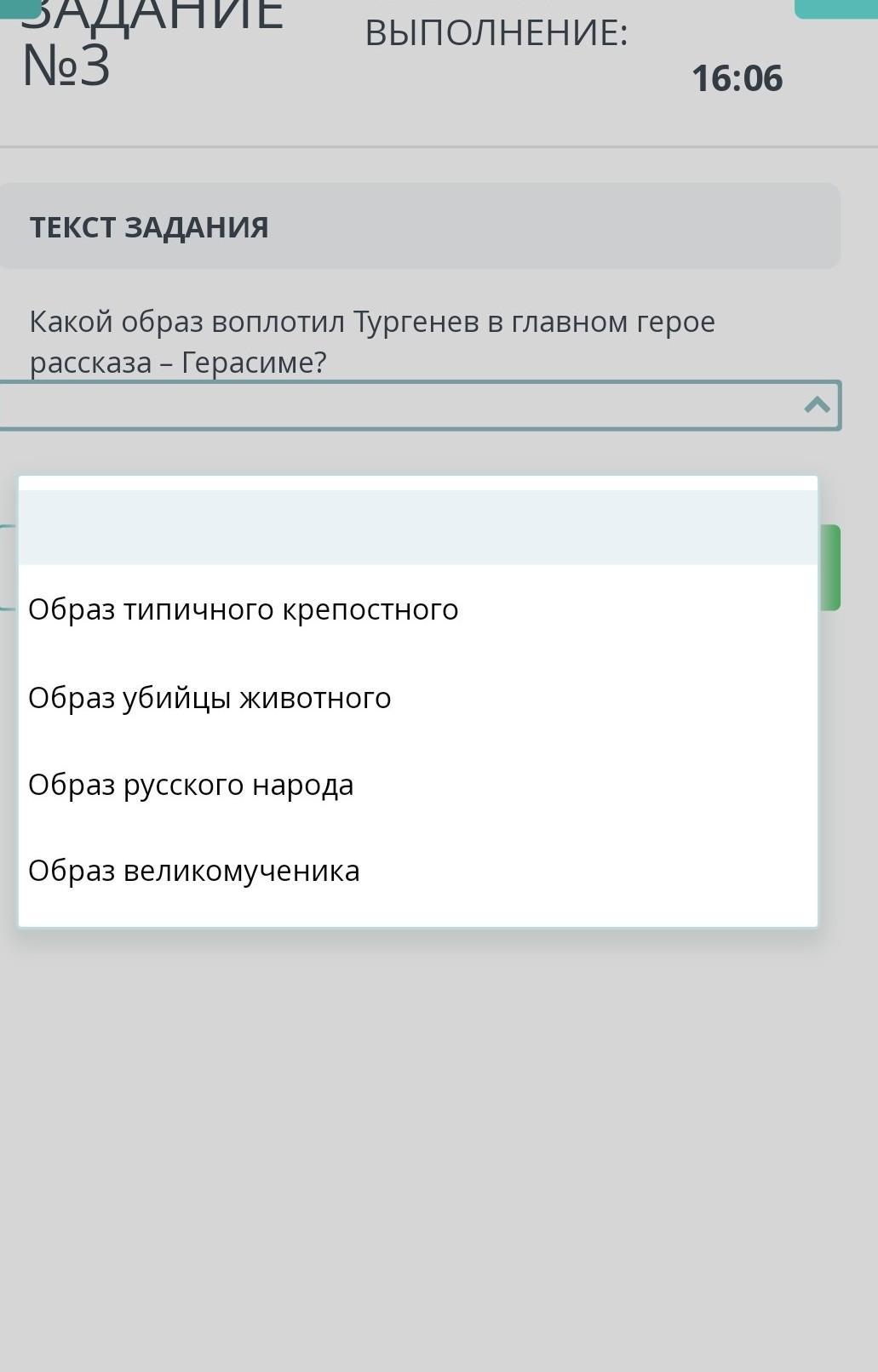Click the teal button at top right
This screenshot has width=878, height=1372.
click(835, 9)
